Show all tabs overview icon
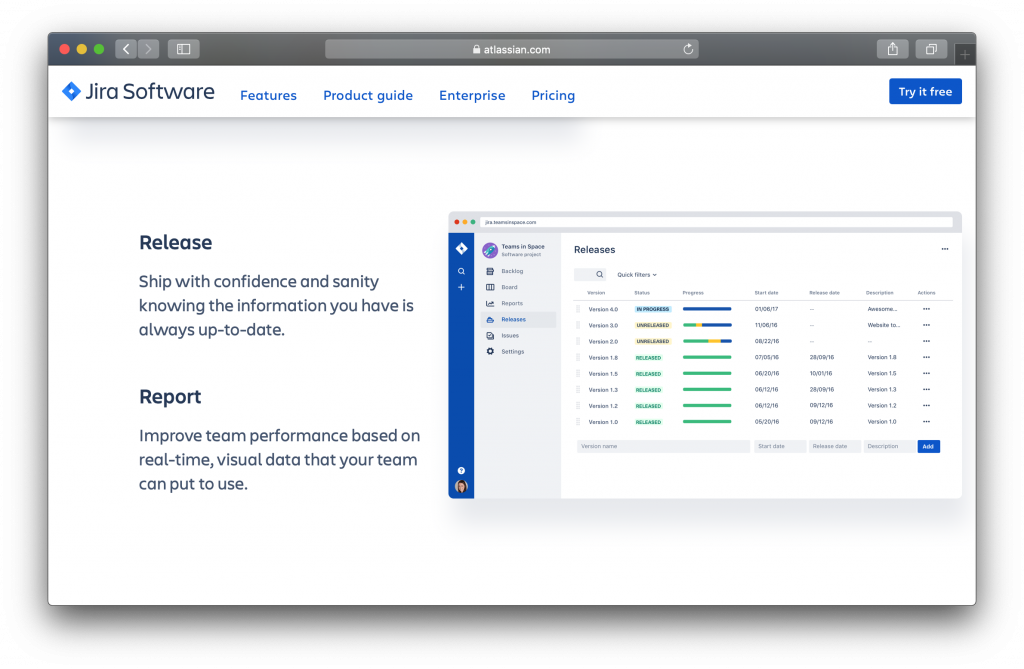The height and width of the screenshot is (669, 1024). tap(931, 49)
